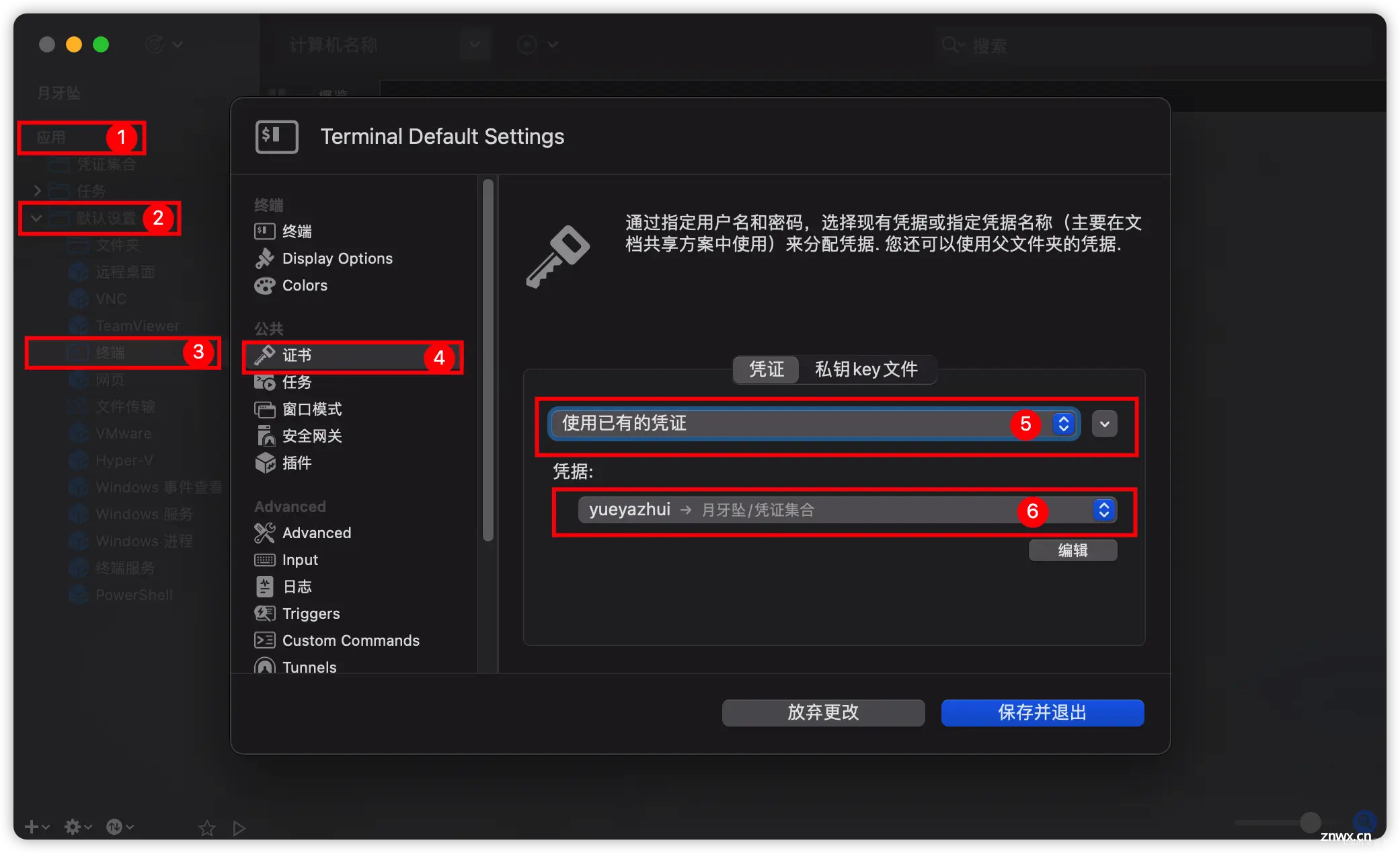This screenshot has width=1400, height=853.
Task: Open 日志 log settings
Action: pyautogui.click(x=283, y=587)
